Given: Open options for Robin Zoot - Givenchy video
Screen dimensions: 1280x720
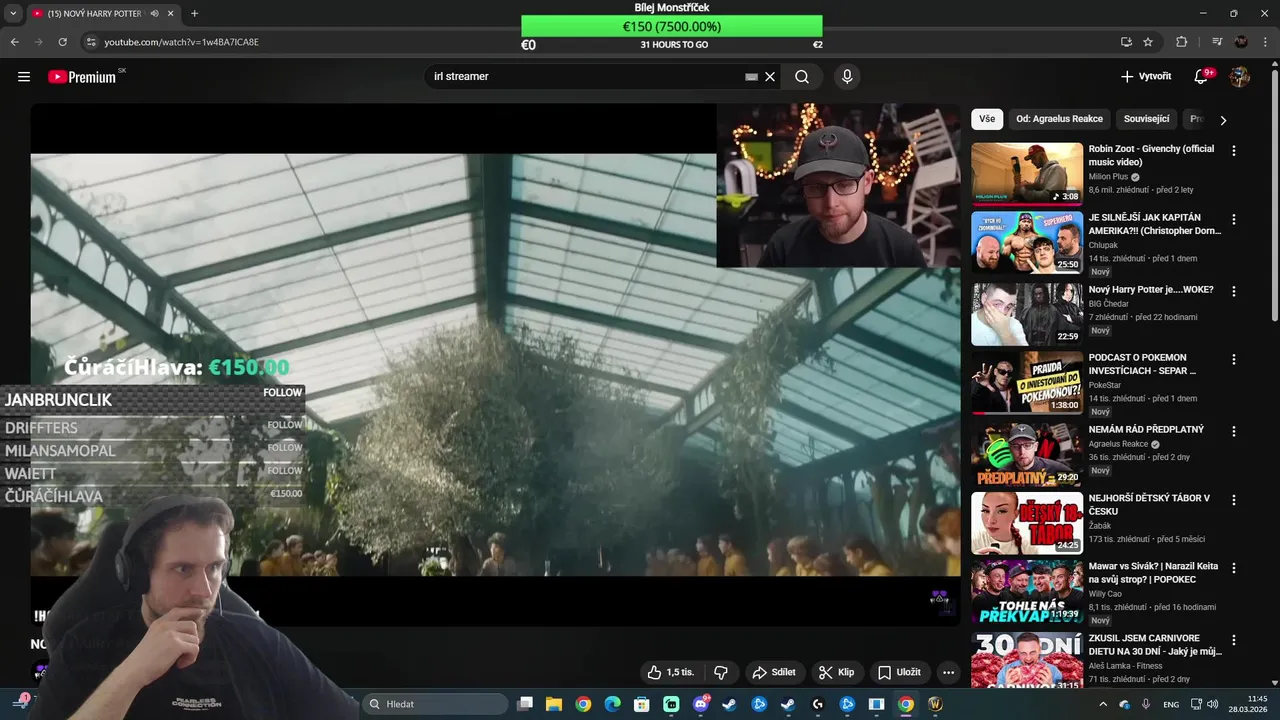Looking at the screenshot, I should click(1233, 151).
